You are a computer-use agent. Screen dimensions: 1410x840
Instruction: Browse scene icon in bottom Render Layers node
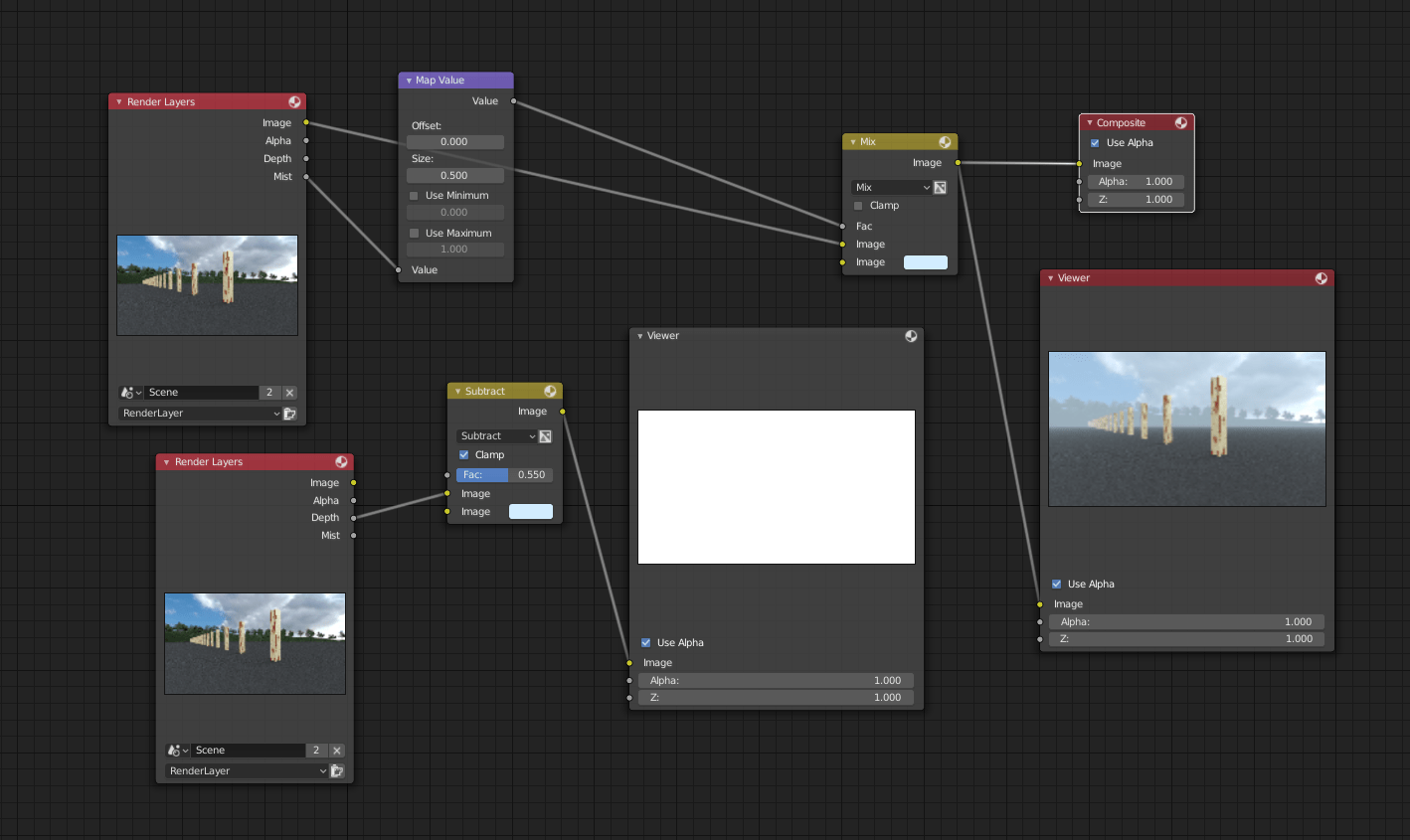179,751
